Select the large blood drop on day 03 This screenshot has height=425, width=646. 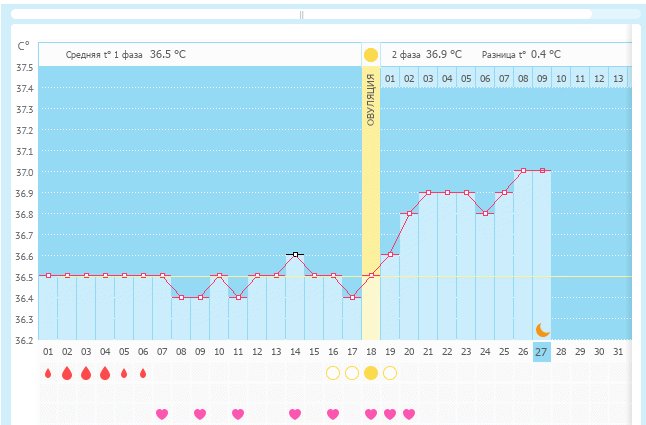(x=86, y=373)
